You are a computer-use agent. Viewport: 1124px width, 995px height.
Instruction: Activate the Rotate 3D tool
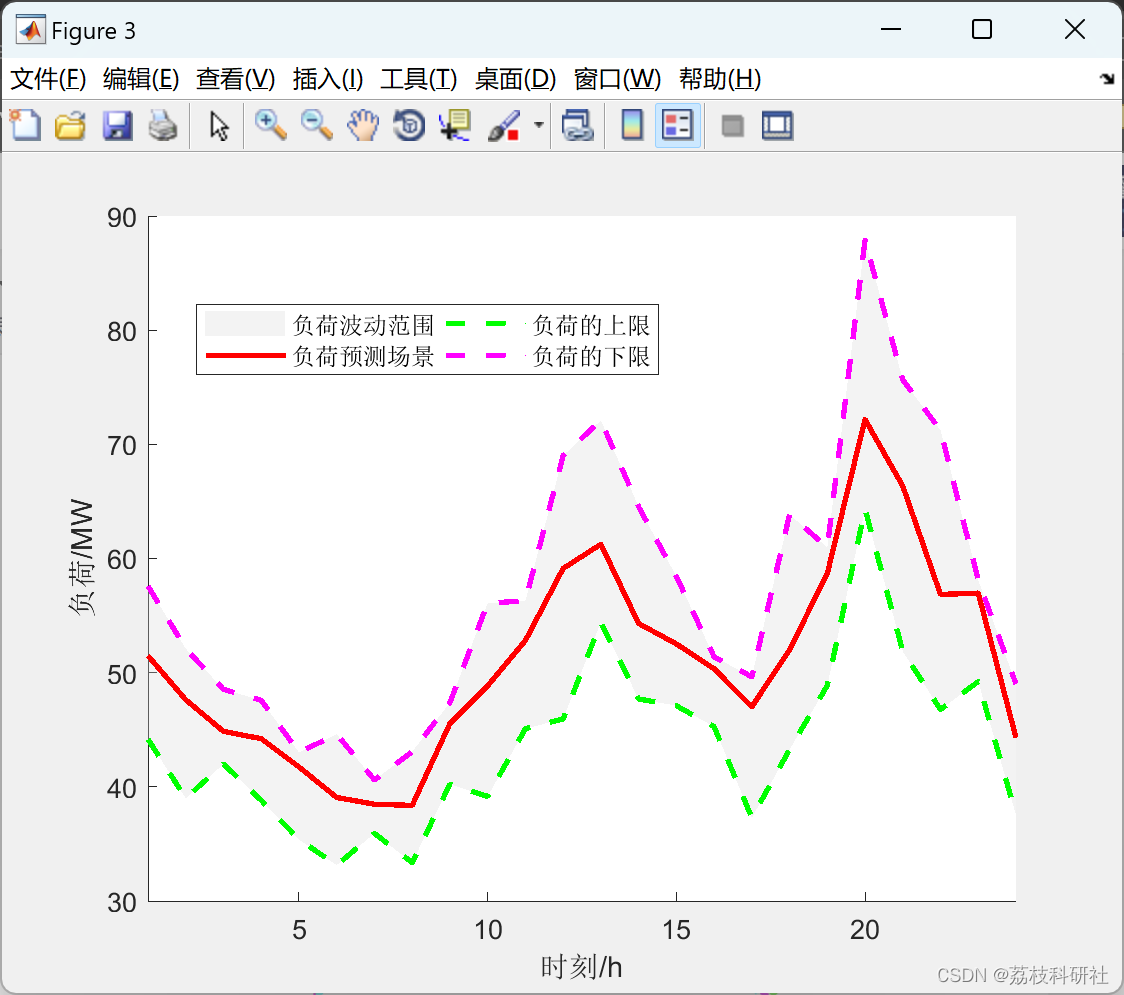point(409,126)
